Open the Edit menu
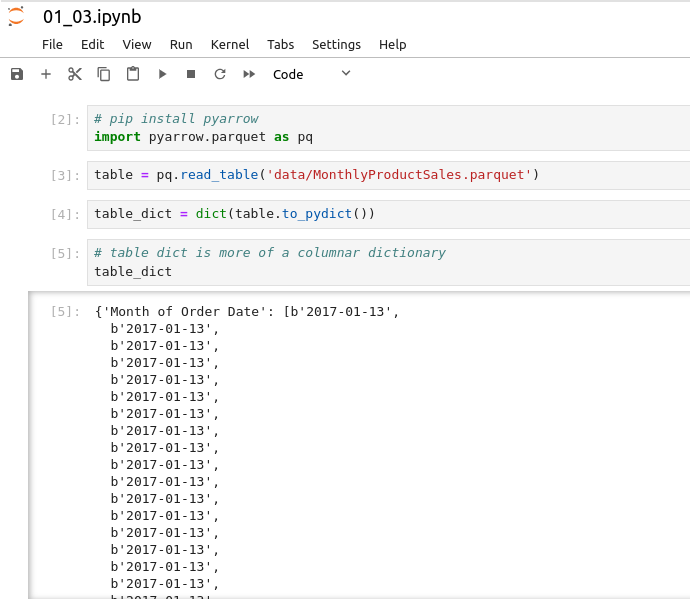The width and height of the screenshot is (690, 599). pos(92,45)
